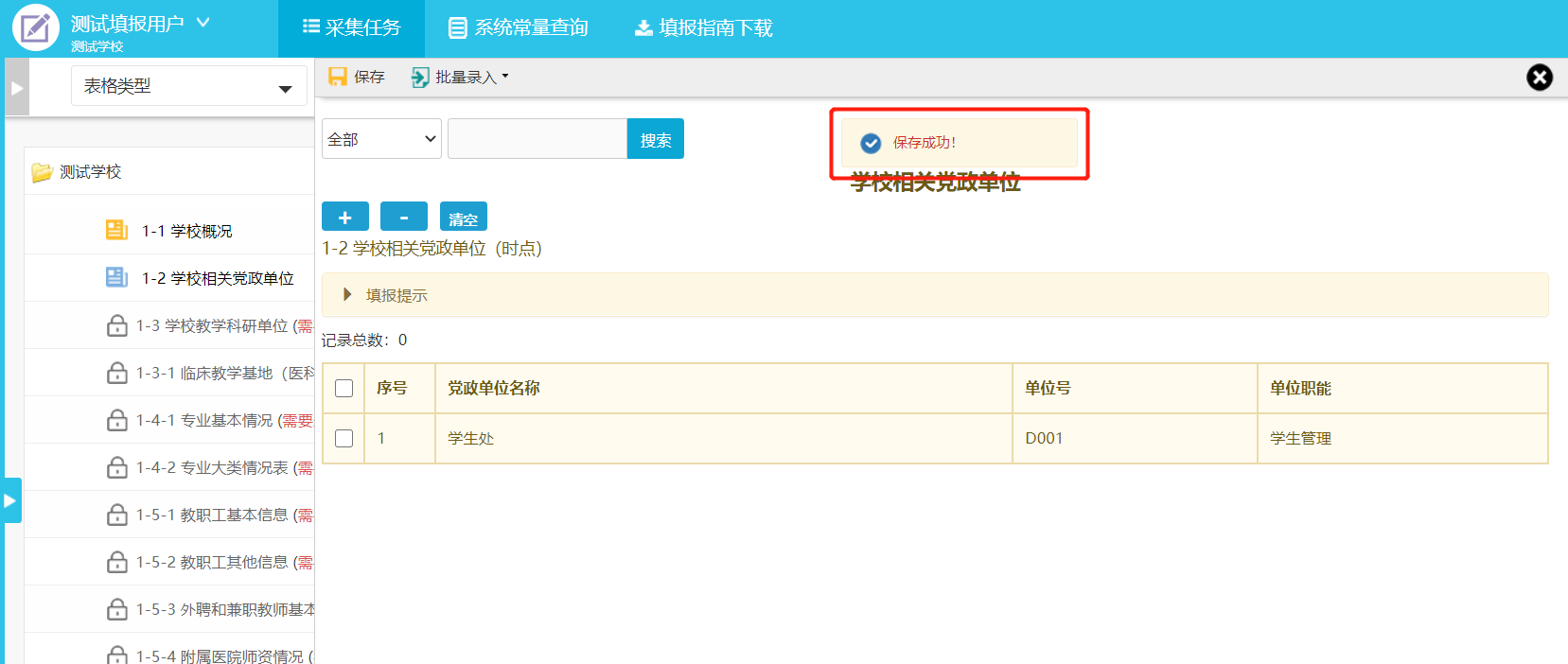This screenshot has width=1568, height=664.
Task: Close the panel with black X icon
Action: 1540,78
